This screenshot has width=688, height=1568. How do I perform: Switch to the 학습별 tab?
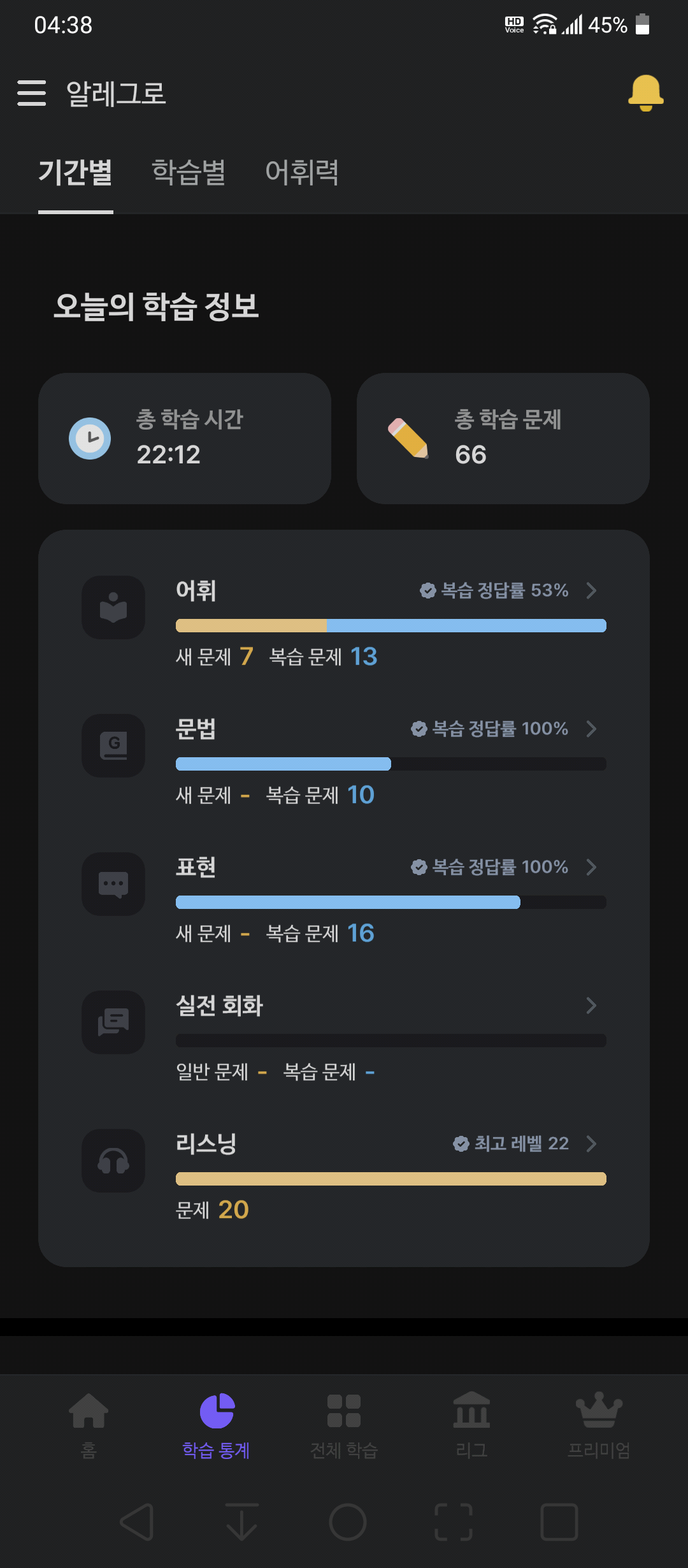[189, 172]
